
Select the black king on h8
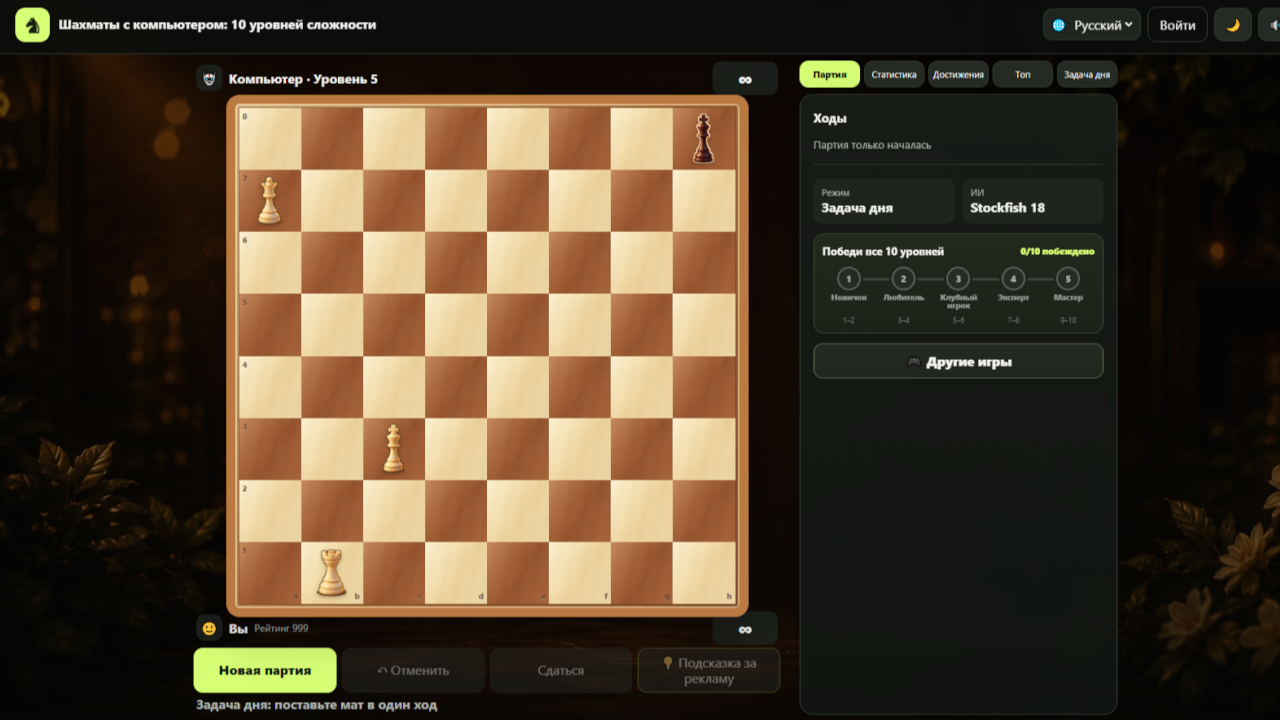point(704,139)
